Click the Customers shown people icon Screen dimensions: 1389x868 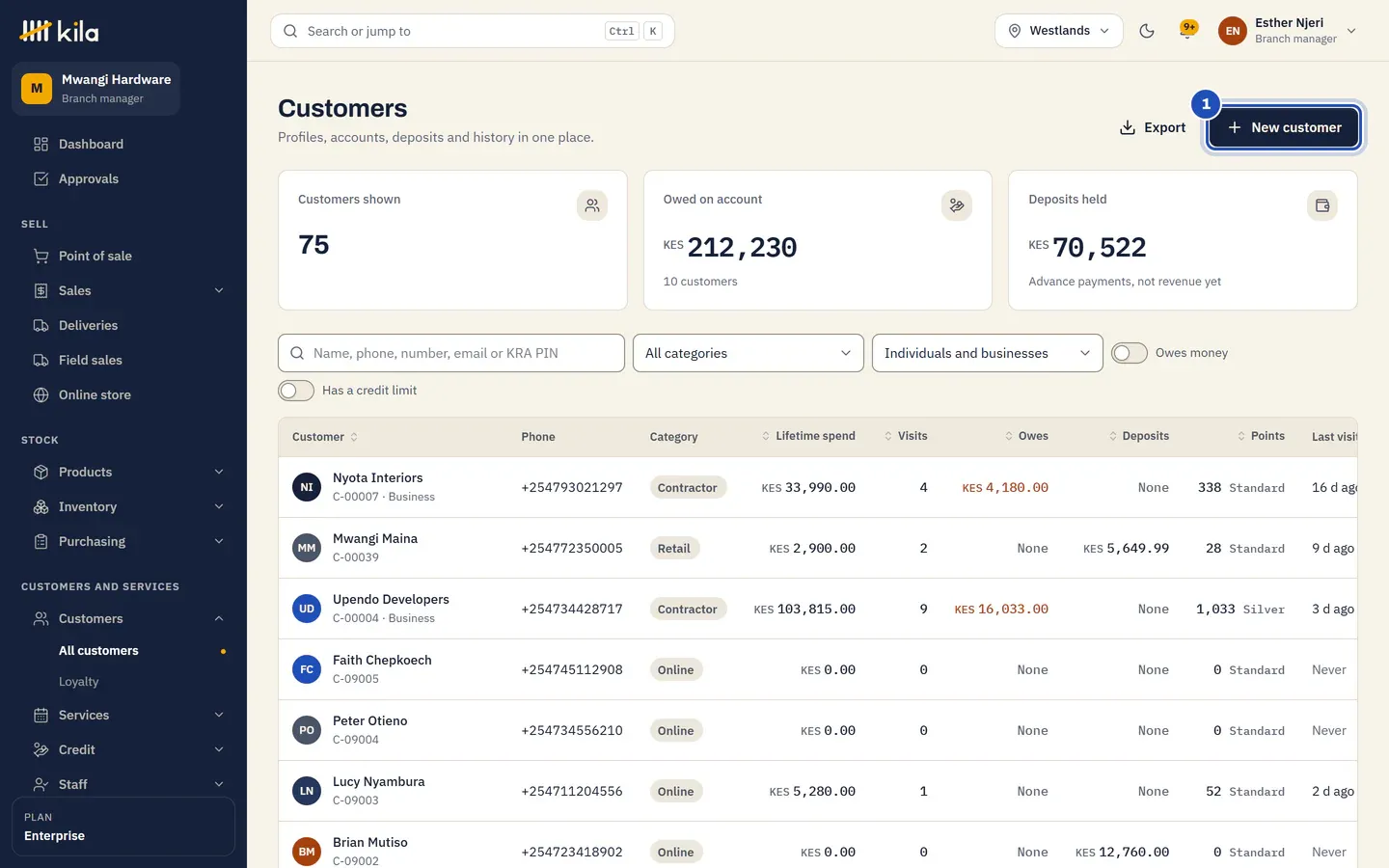coord(592,205)
